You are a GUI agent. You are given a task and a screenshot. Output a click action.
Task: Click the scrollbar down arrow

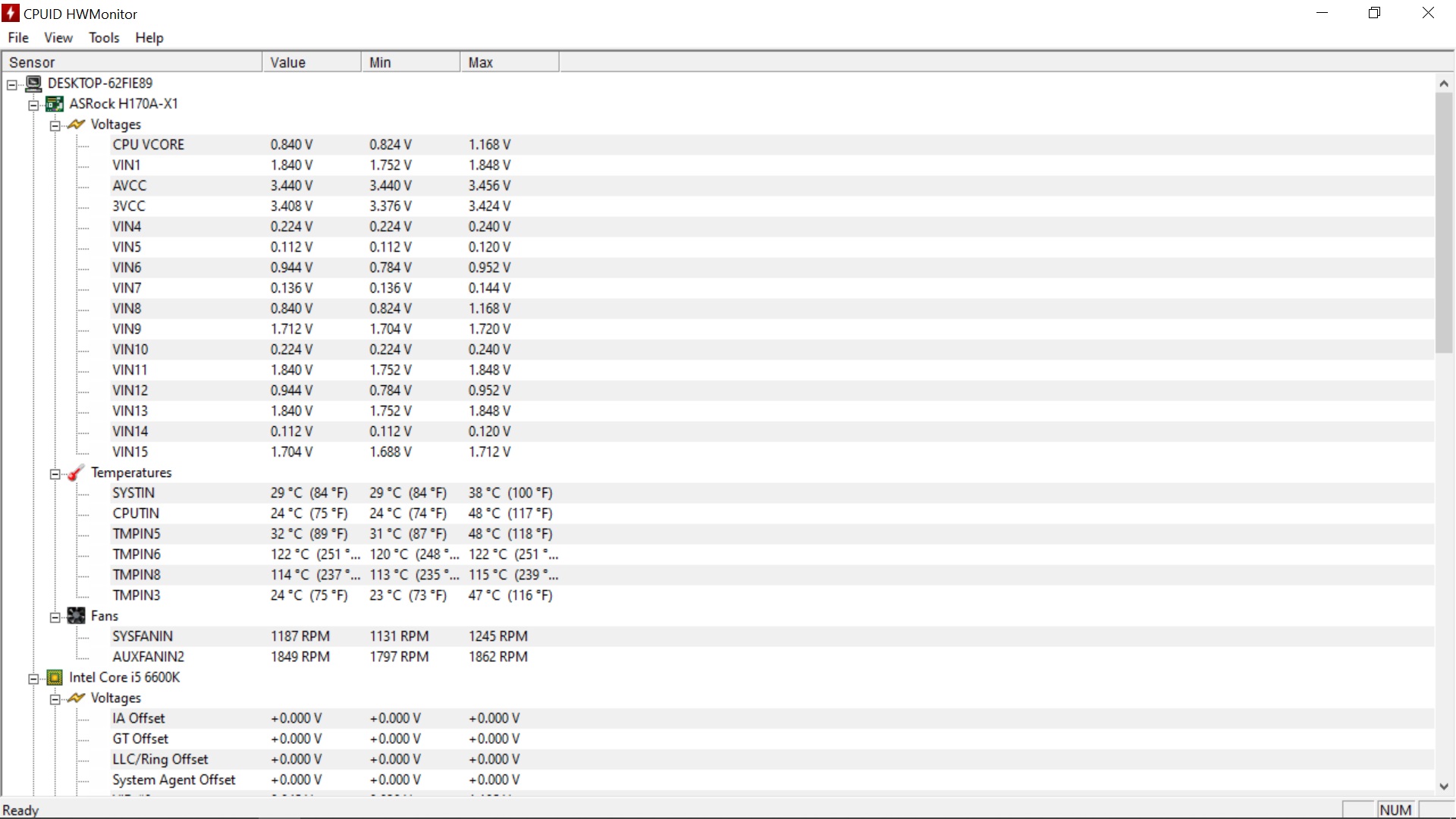[1443, 786]
